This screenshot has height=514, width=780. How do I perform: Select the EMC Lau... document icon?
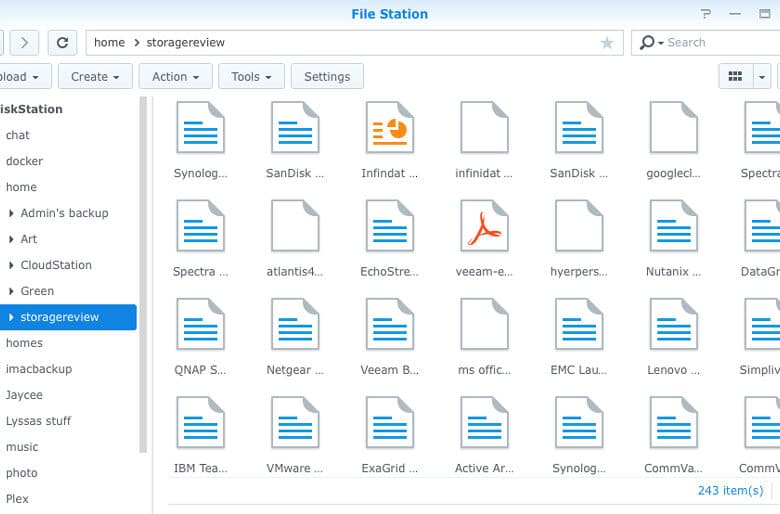click(x=579, y=324)
